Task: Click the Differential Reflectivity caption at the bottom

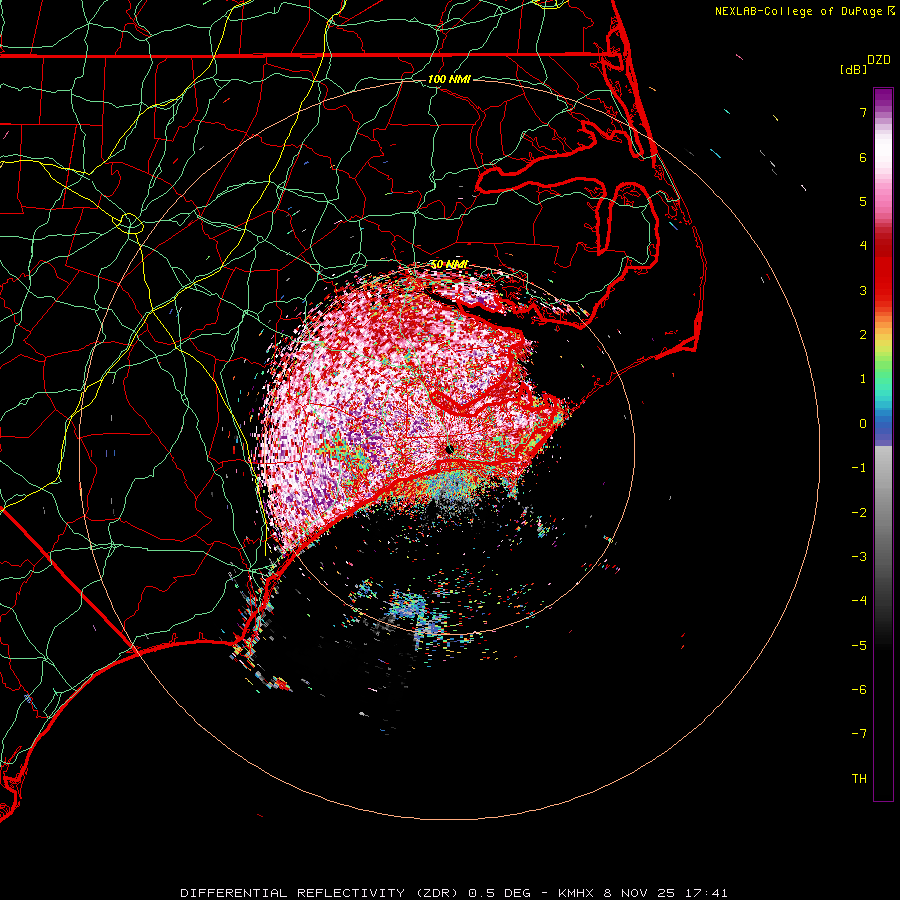Action: click(453, 893)
